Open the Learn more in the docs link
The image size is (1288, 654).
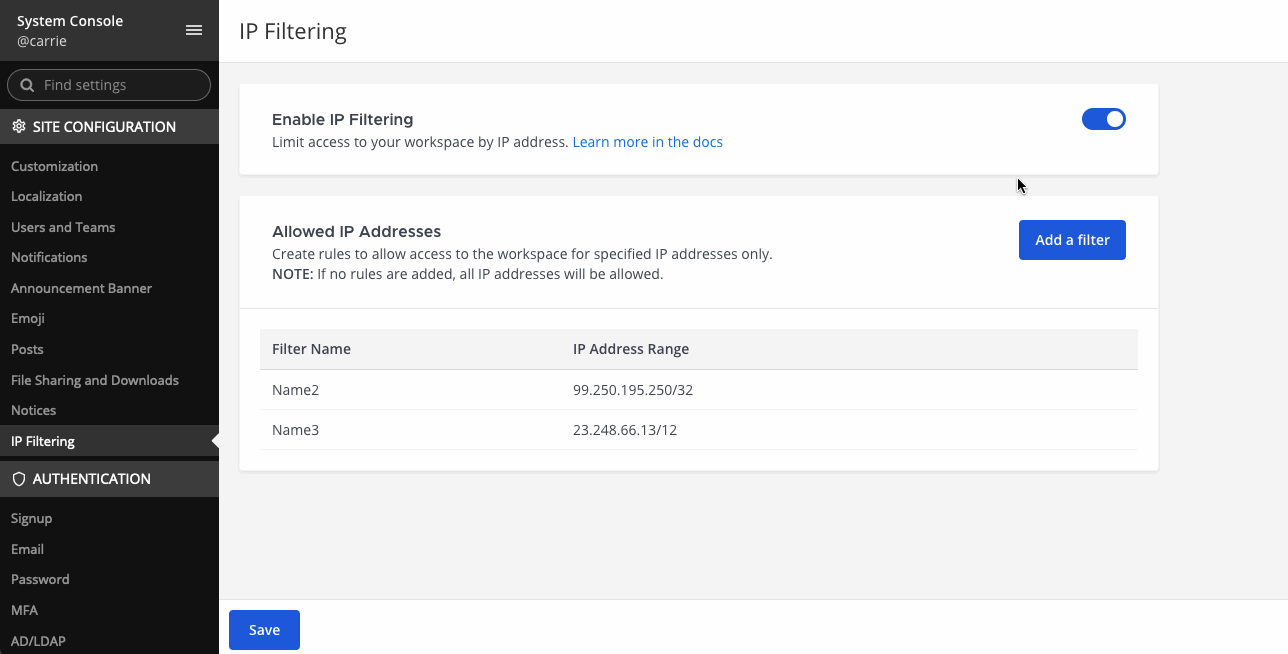click(x=647, y=141)
